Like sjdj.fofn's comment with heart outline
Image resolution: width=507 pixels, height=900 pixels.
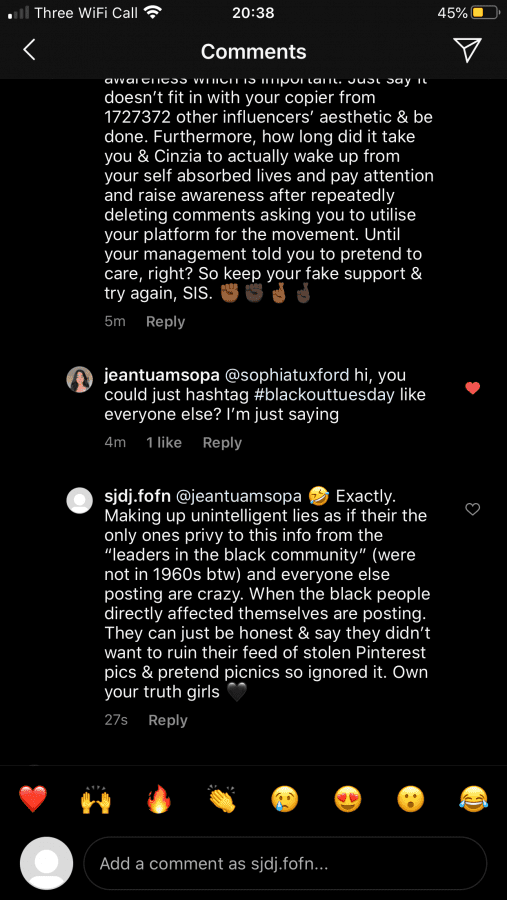click(472, 509)
